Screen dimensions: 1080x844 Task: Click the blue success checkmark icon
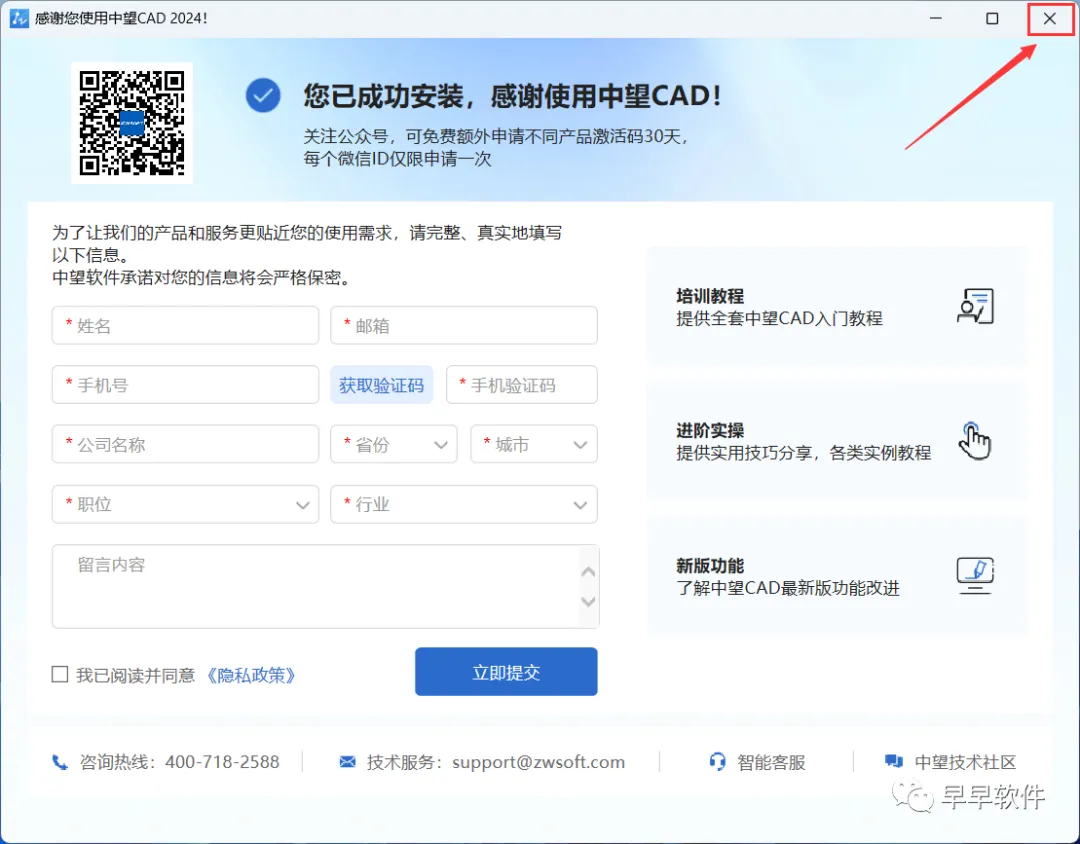263,95
